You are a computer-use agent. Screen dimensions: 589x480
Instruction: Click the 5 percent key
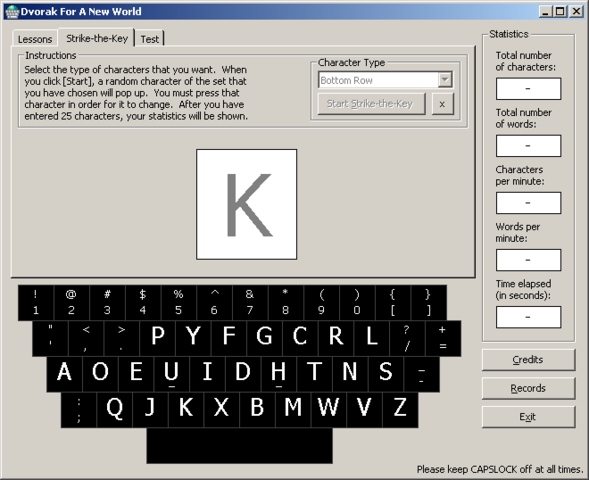179,303
